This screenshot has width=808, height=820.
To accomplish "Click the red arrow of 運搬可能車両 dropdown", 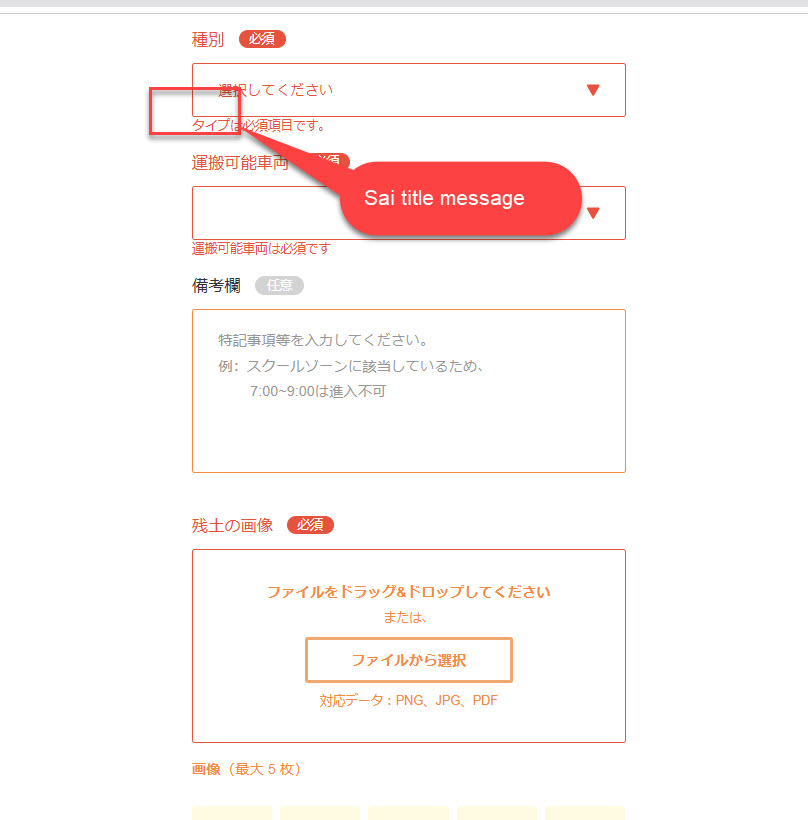I will click(593, 213).
